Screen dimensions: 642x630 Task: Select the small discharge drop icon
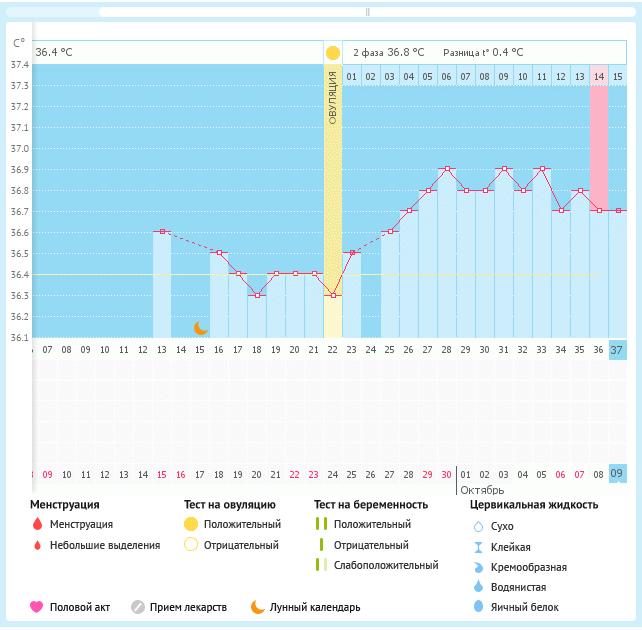pos(37,545)
